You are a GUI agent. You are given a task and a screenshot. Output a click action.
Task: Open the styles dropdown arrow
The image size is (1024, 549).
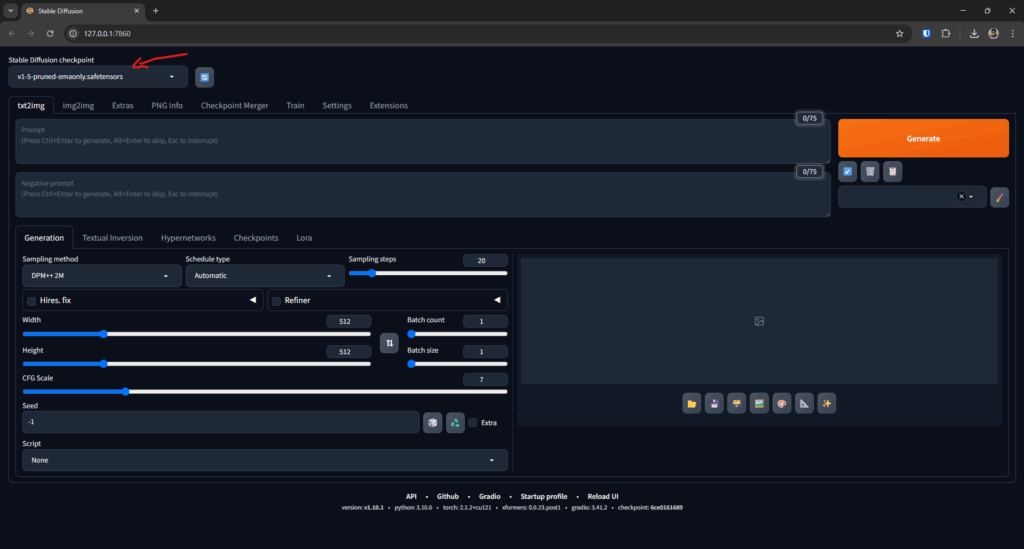click(x=971, y=196)
